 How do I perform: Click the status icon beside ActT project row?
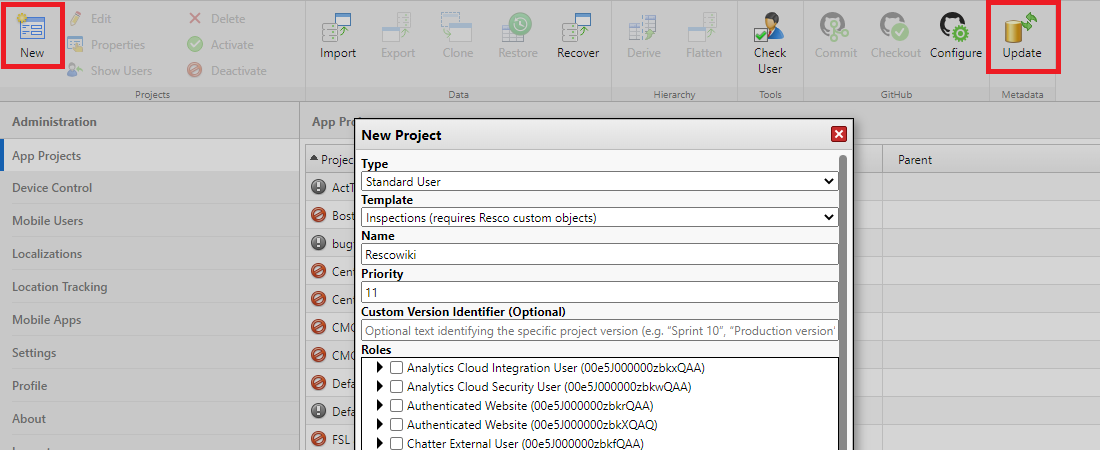click(318, 187)
